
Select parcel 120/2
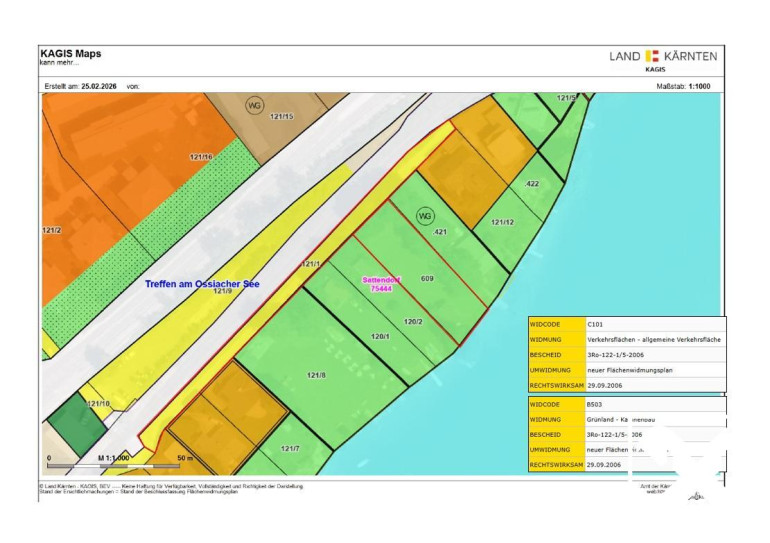(413, 321)
